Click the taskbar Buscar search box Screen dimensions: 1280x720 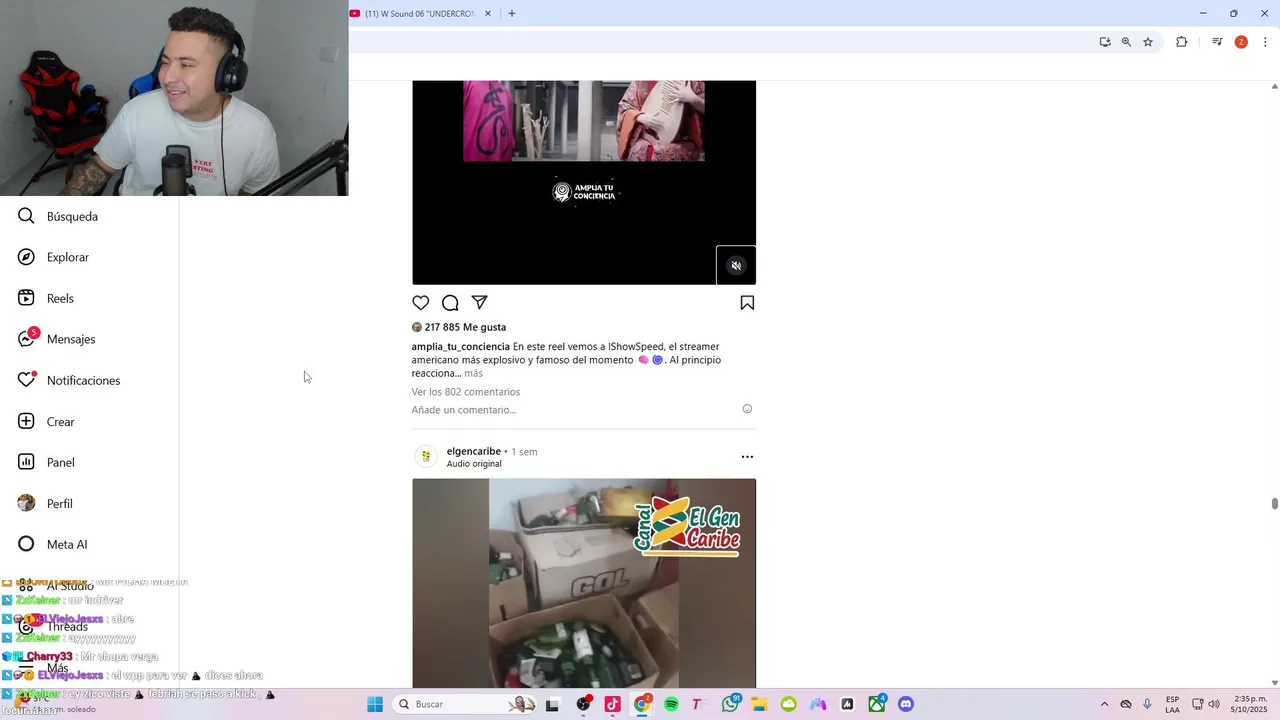click(466, 704)
